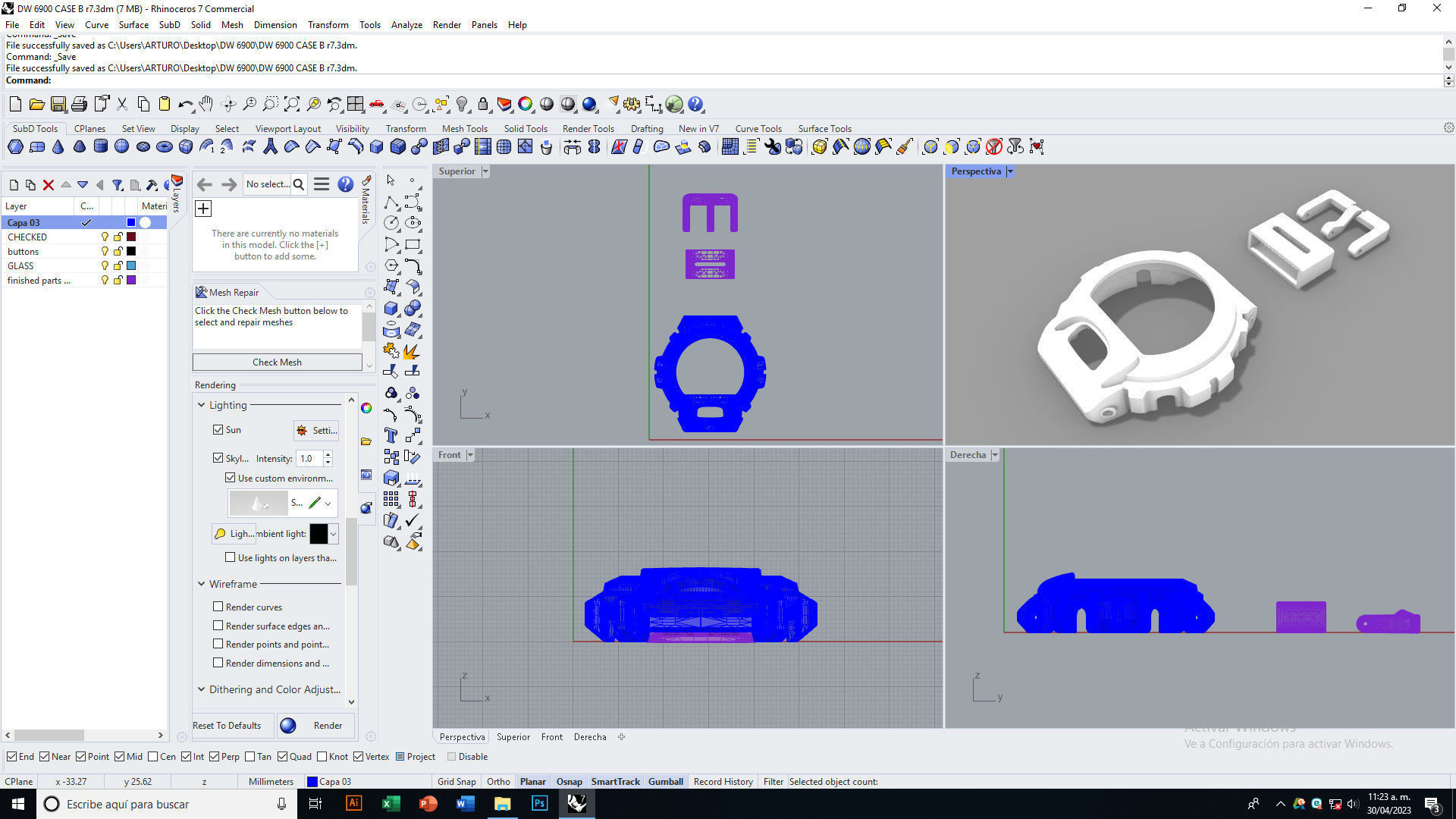Click the Check Mesh button

pos(277,362)
